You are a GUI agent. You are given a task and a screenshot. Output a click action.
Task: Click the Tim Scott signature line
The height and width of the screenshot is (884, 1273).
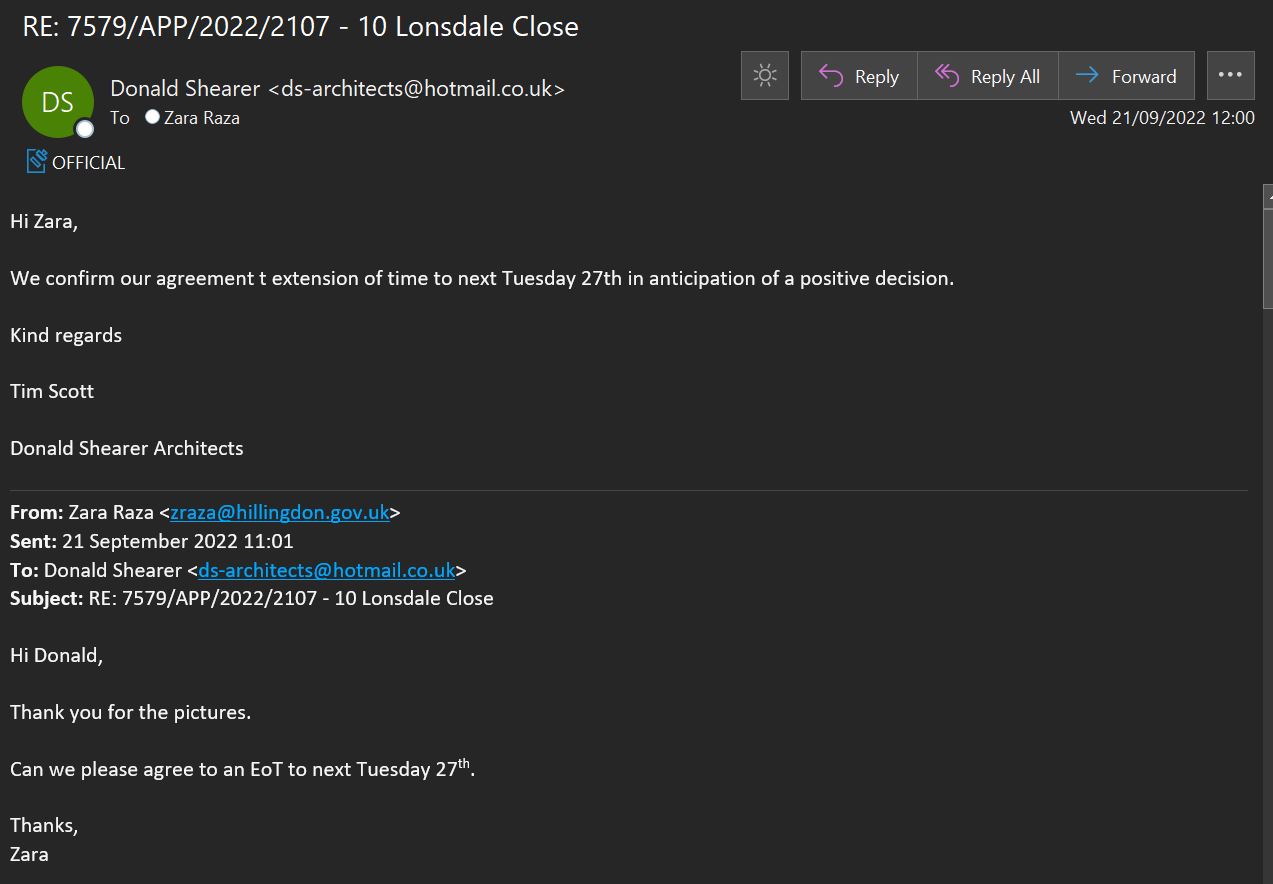[52, 391]
